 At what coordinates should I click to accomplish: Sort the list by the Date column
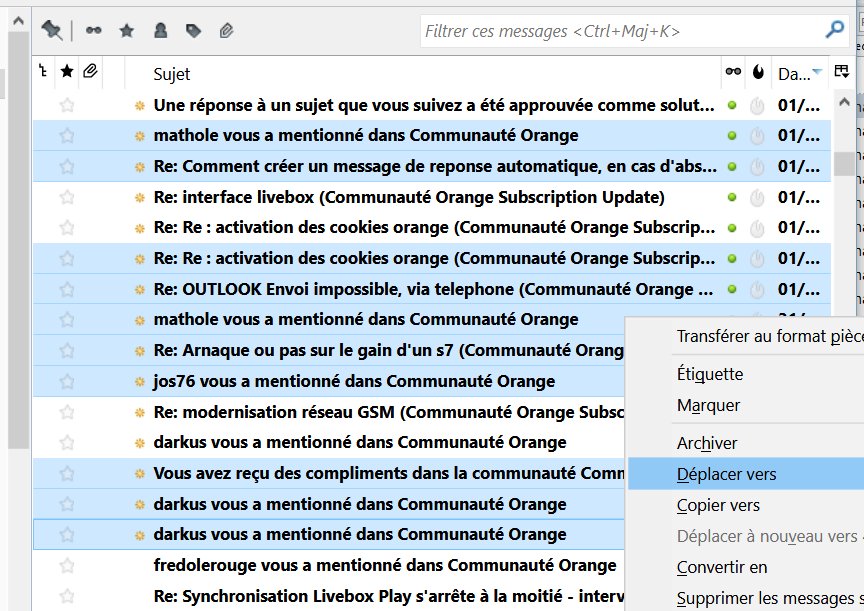click(797, 73)
